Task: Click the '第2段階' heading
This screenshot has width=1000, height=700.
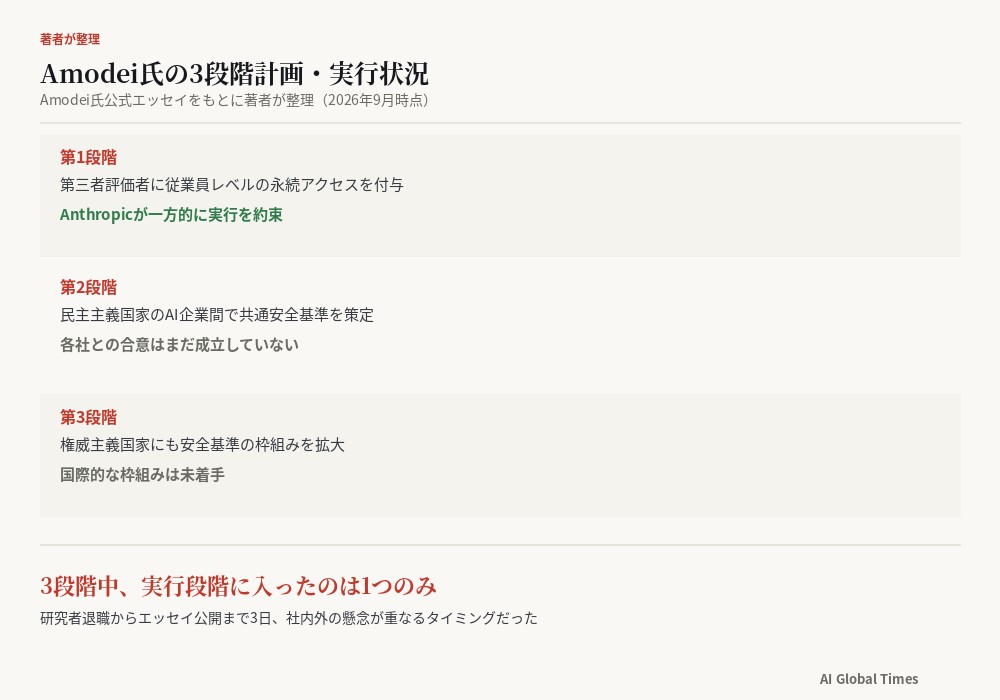Action: (88, 287)
